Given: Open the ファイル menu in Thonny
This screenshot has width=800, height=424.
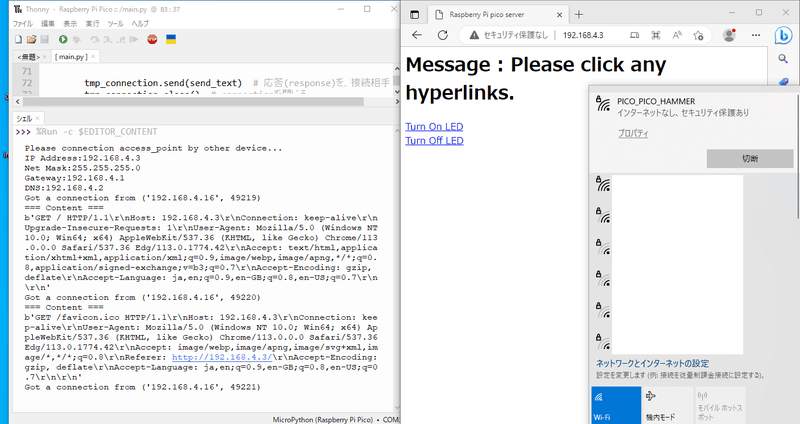Looking at the screenshot, I should point(22,22).
